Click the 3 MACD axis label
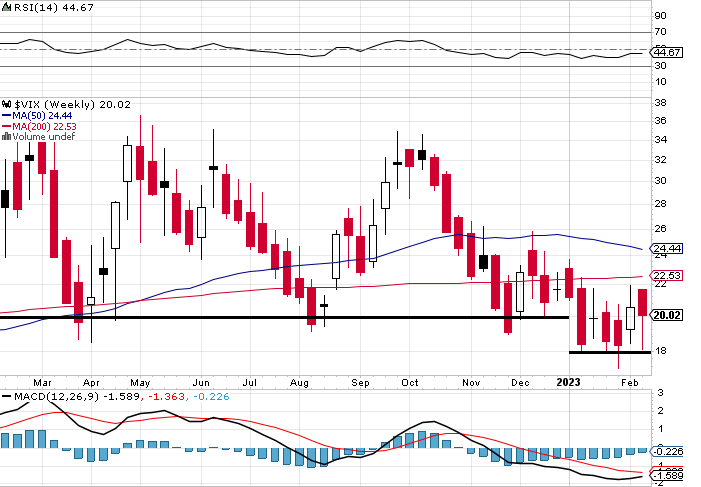701x487 pixels. [x=660, y=393]
